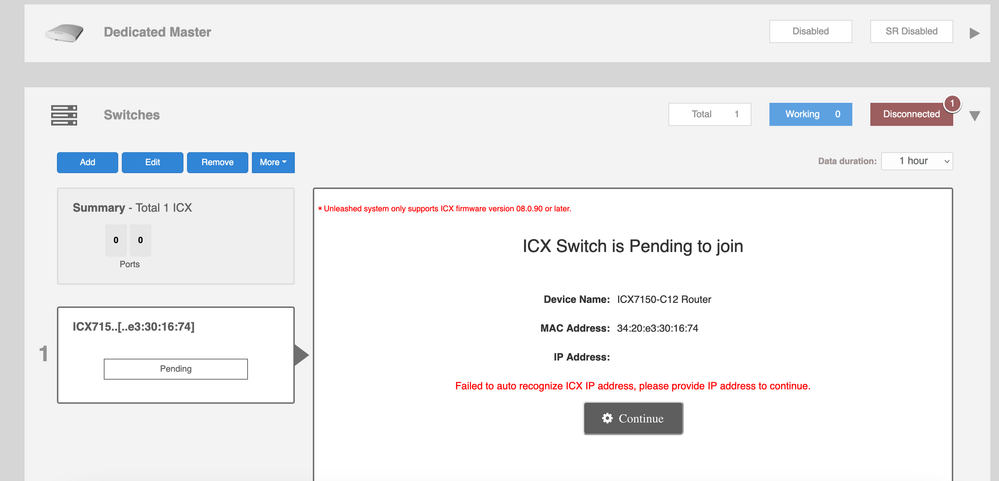Click the Pending status box
This screenshot has height=481, width=999.
coord(176,369)
